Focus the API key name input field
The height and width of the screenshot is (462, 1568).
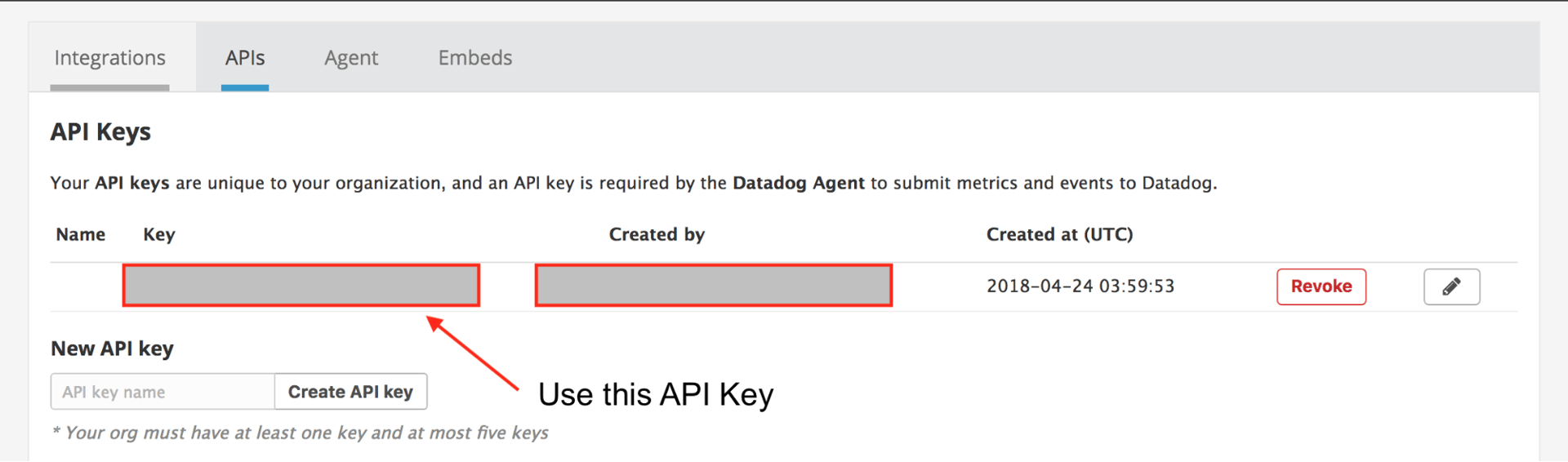coord(163,392)
